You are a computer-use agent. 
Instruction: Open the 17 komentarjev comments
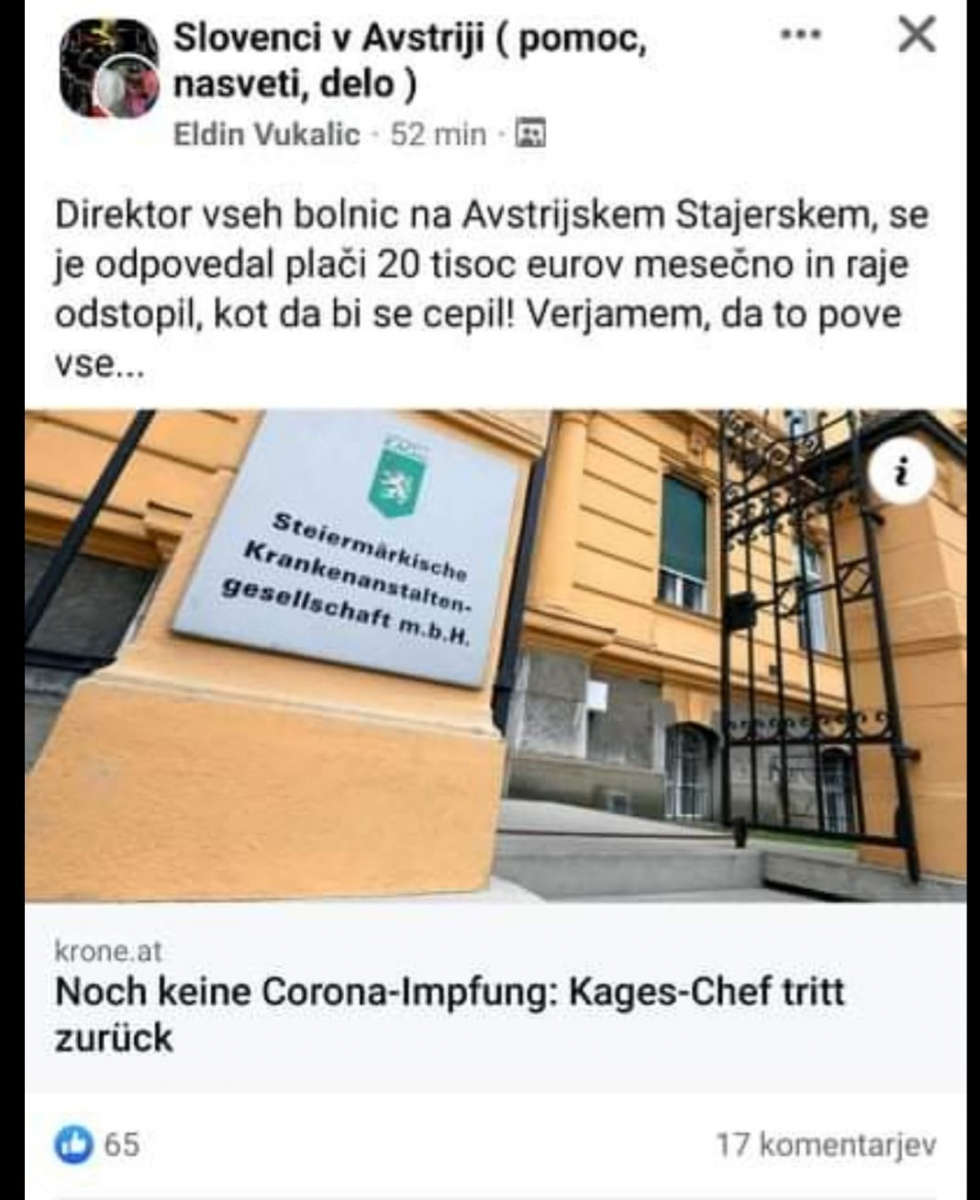(826, 1145)
